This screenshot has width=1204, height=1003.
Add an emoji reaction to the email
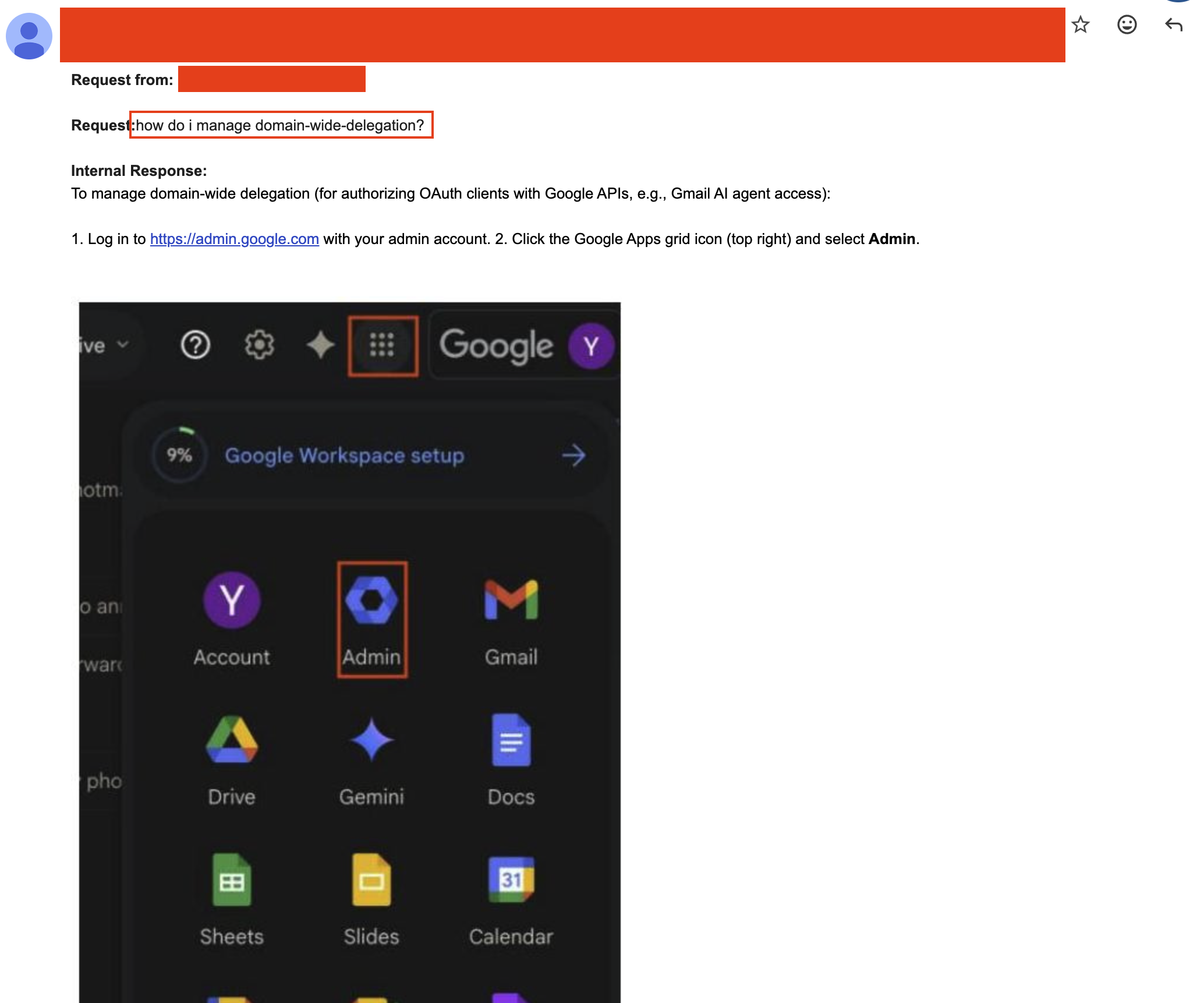[x=1127, y=25]
